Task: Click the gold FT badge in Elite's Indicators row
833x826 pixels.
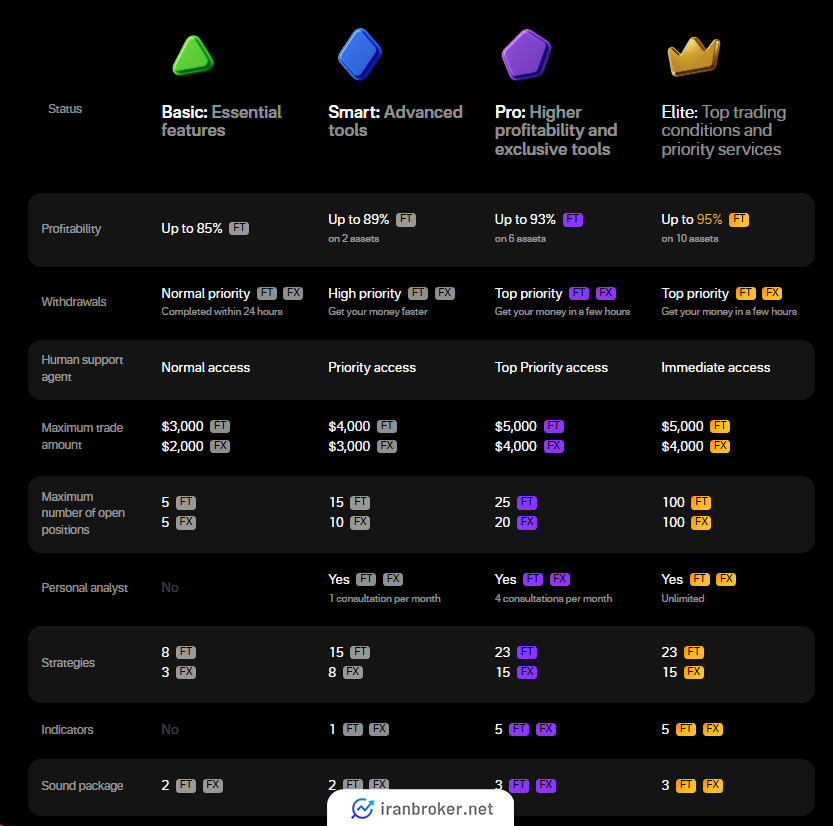Action: (686, 729)
